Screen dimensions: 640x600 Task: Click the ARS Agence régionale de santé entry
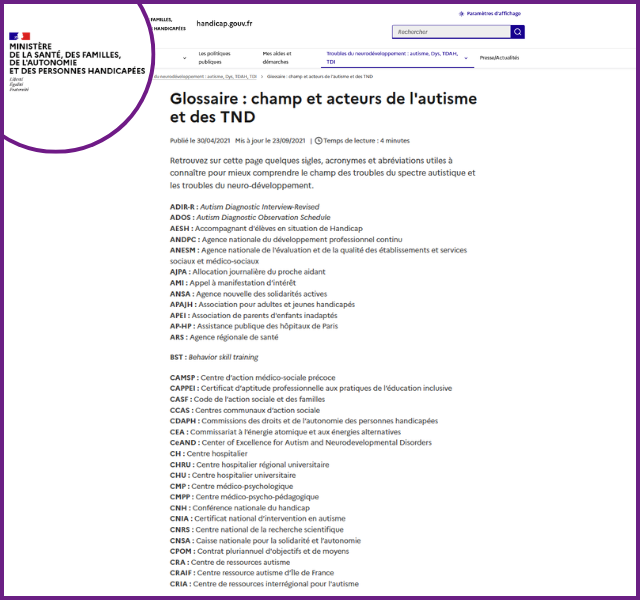(224, 337)
